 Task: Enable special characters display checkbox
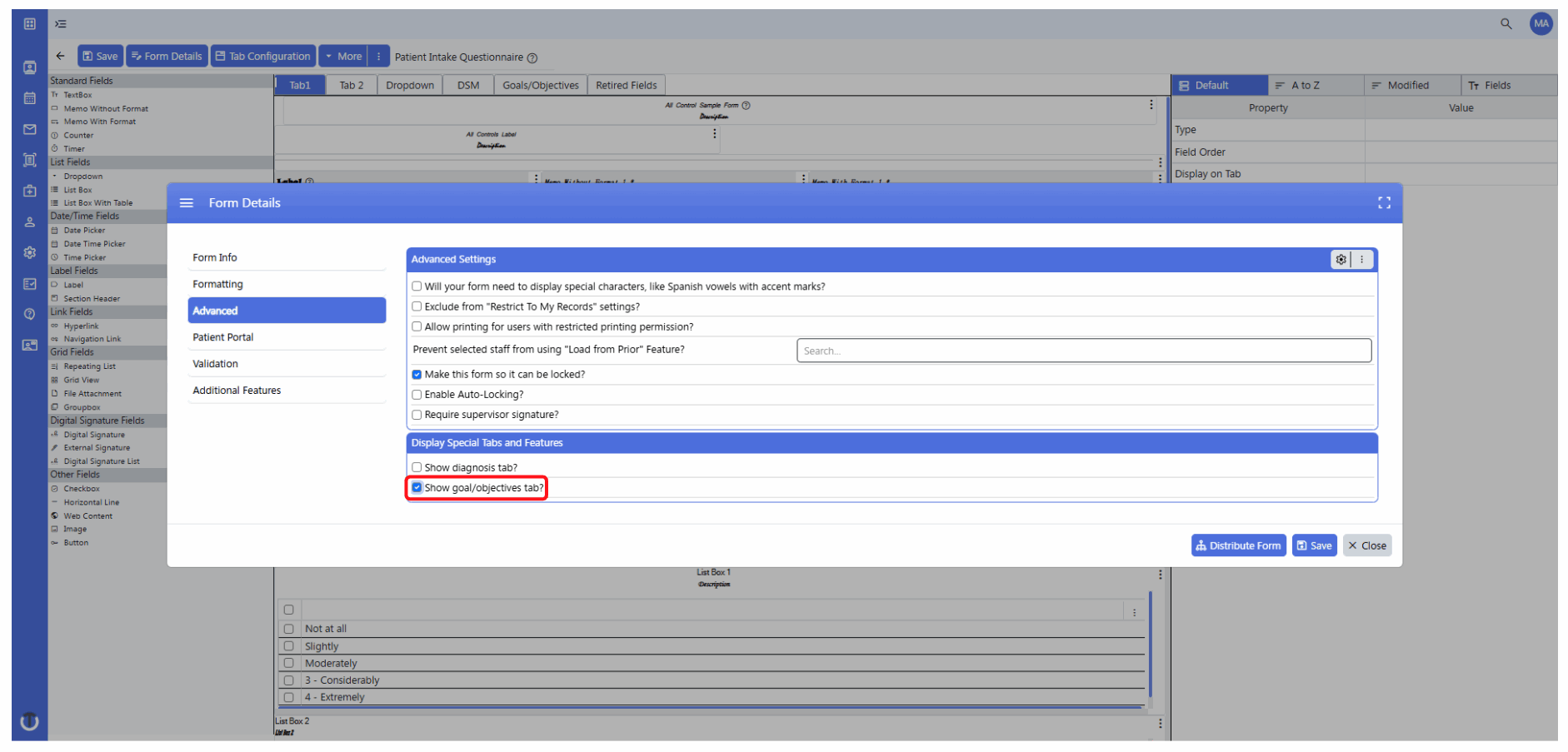[x=417, y=286]
